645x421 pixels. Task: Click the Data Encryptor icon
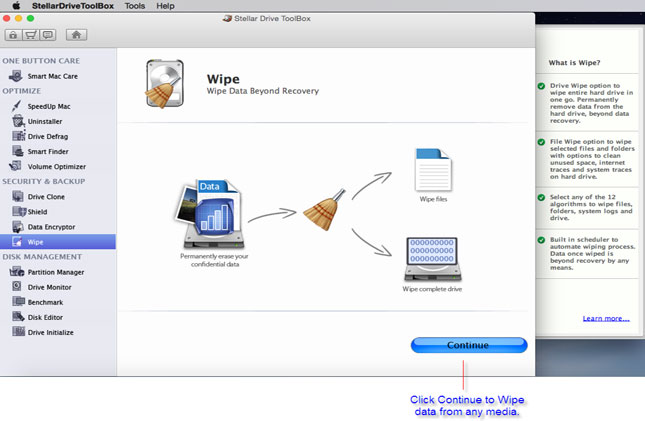click(x=18, y=227)
